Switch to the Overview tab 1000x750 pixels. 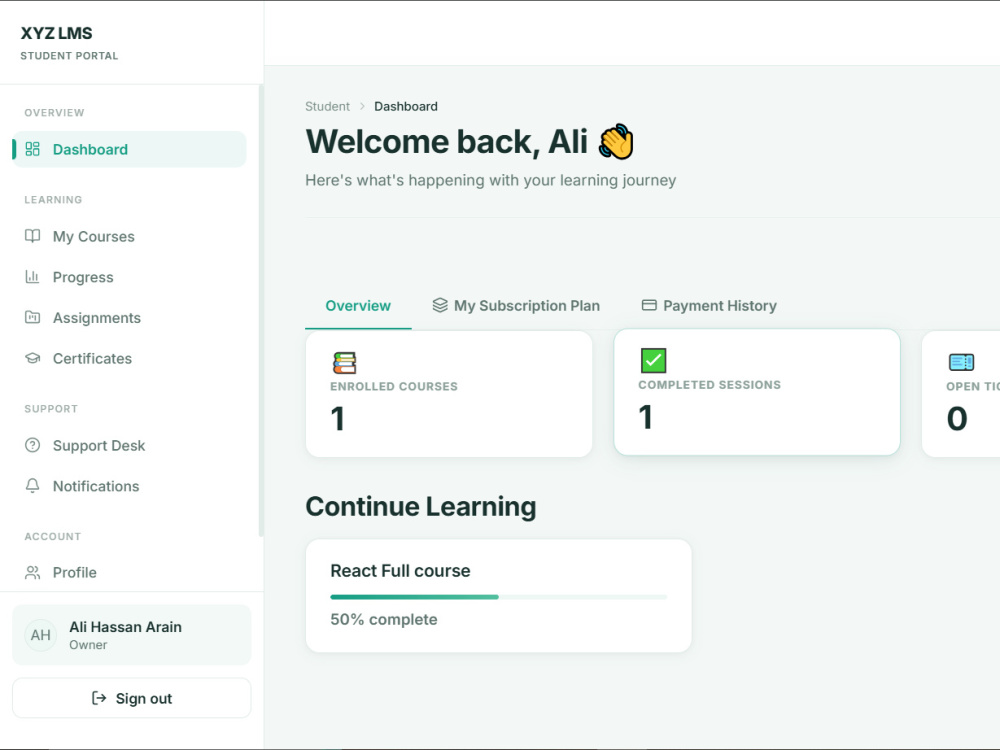point(358,306)
